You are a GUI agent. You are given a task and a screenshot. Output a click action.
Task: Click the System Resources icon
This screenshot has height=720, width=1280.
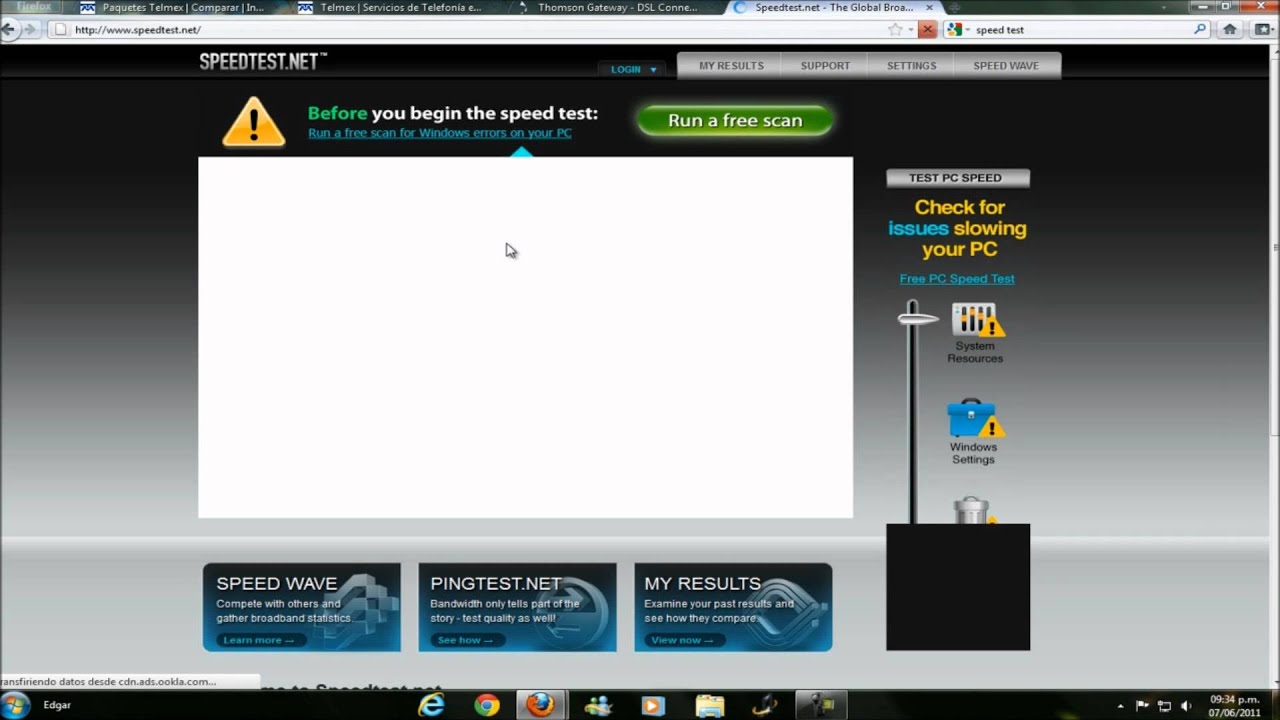point(977,320)
